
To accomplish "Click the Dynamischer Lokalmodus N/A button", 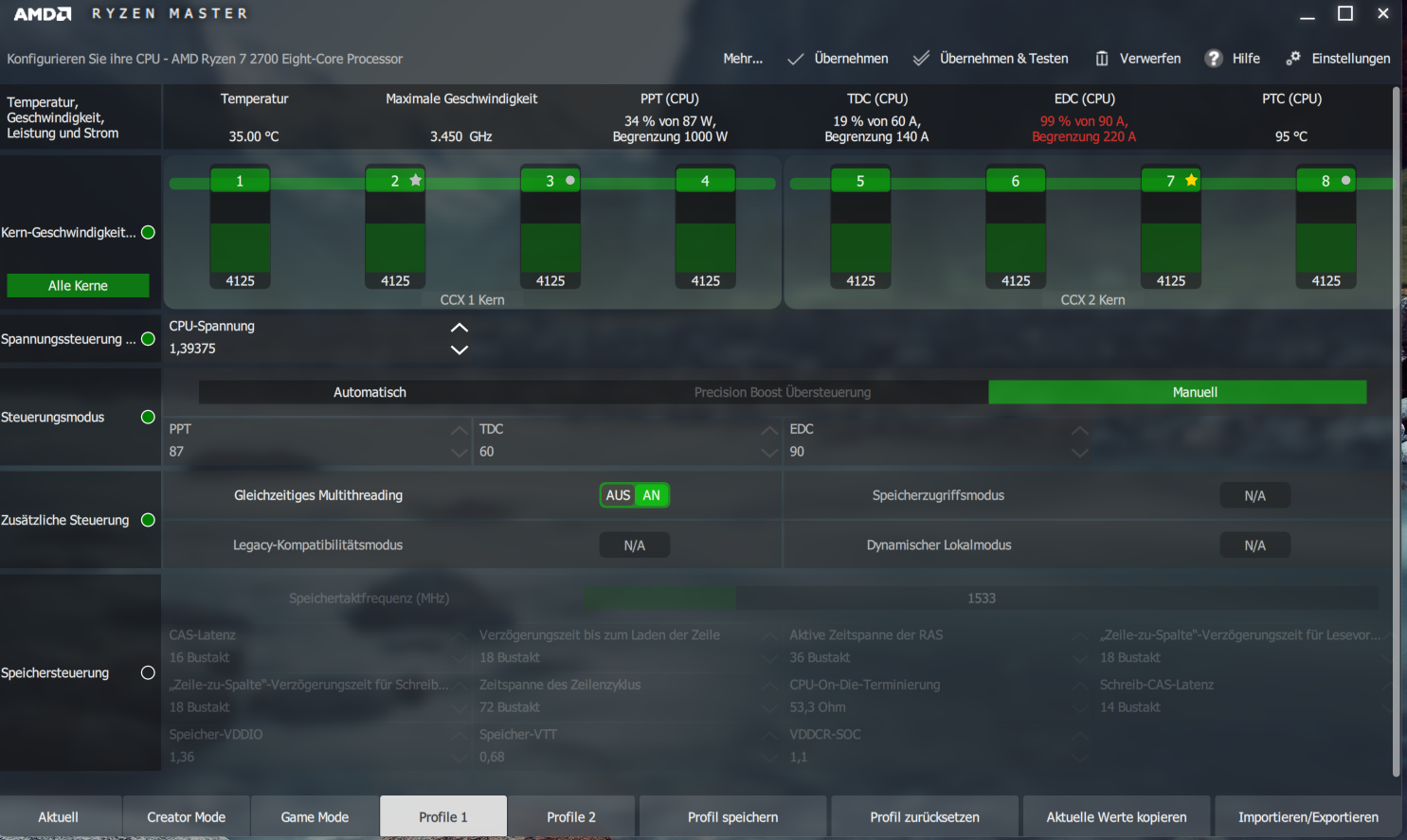I will [1254, 545].
